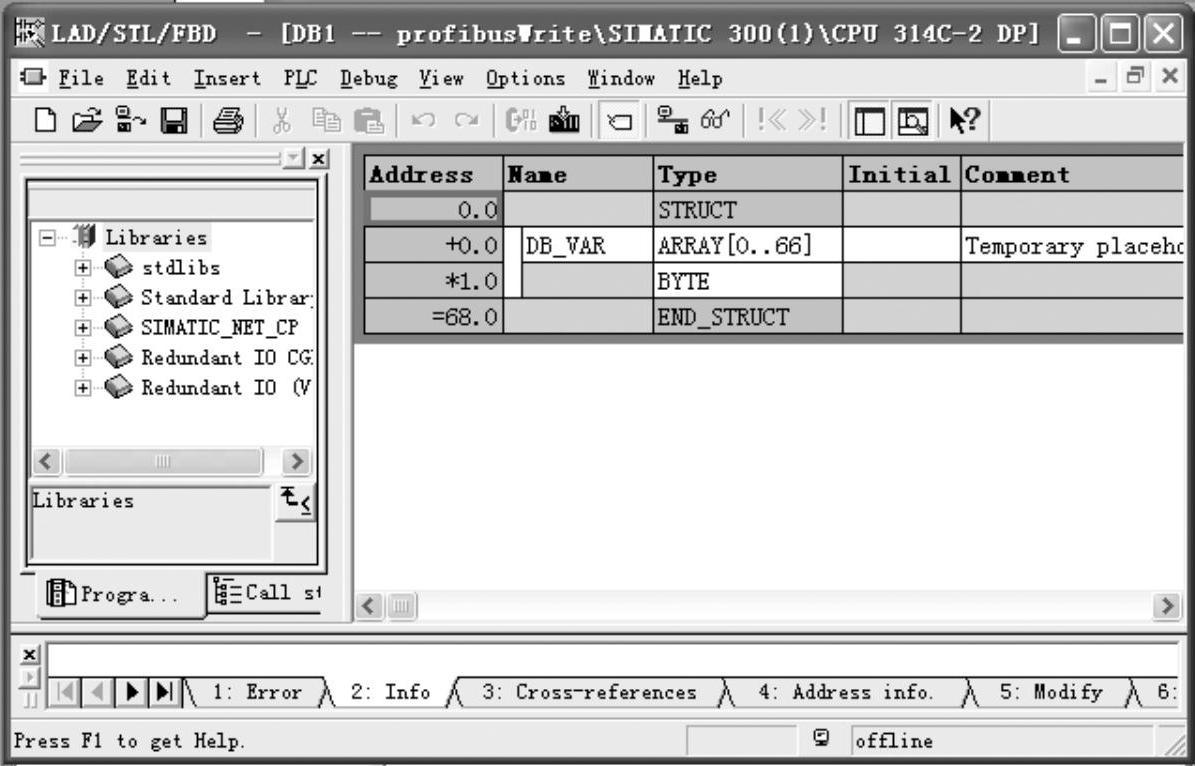Go to previous error icon
Screen dimensions: 1195x766
pos(771,120)
